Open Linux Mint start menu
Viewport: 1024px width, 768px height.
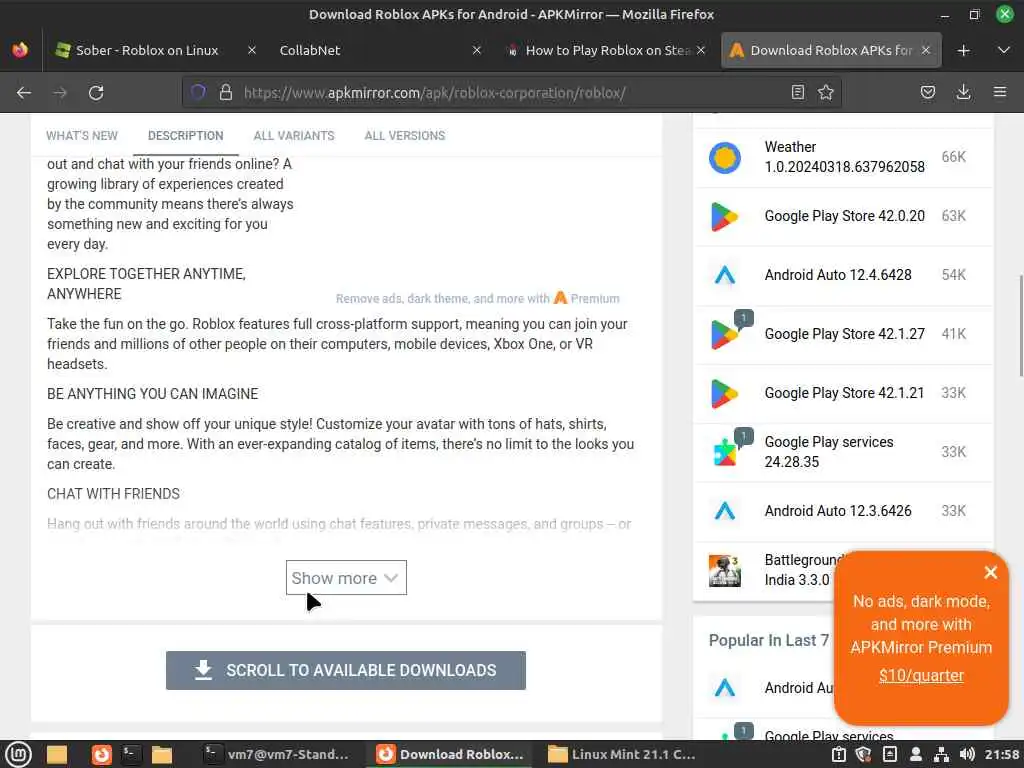[18, 754]
